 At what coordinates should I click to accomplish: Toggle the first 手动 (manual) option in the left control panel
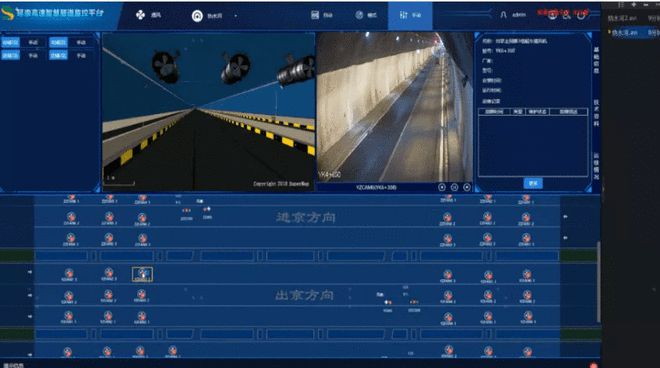click(x=33, y=42)
